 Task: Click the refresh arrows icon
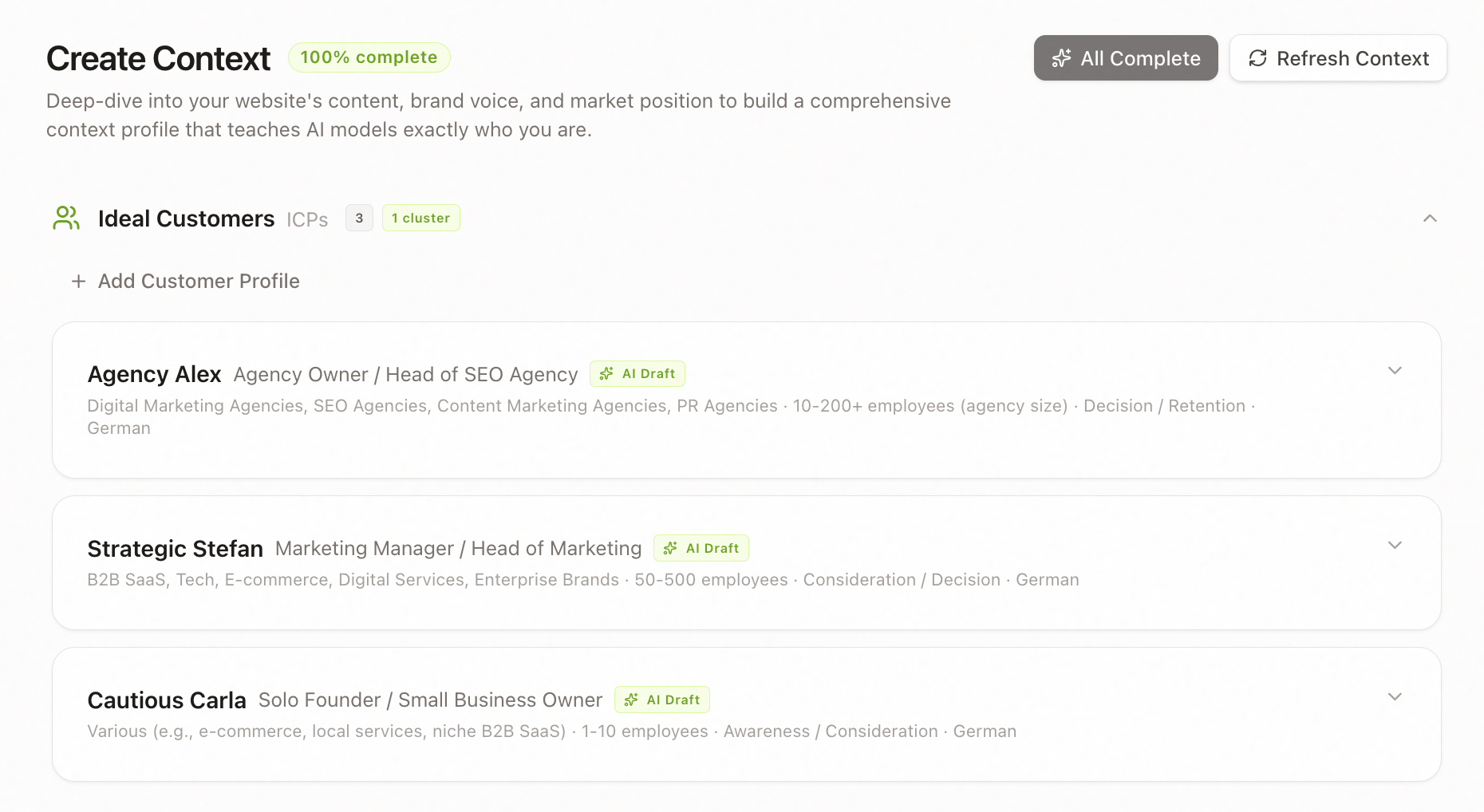pos(1257,58)
